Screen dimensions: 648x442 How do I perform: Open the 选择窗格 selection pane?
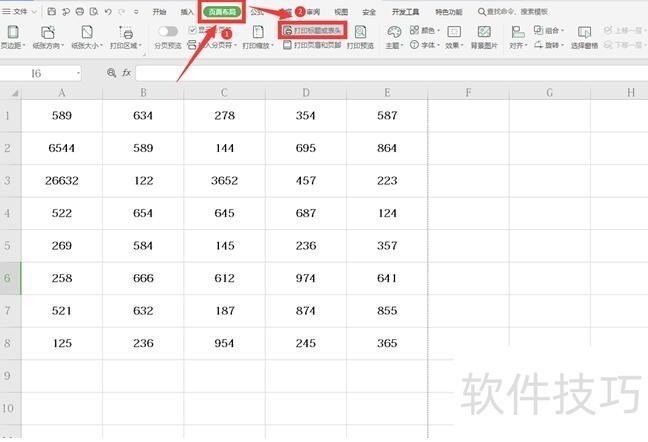click(x=584, y=38)
